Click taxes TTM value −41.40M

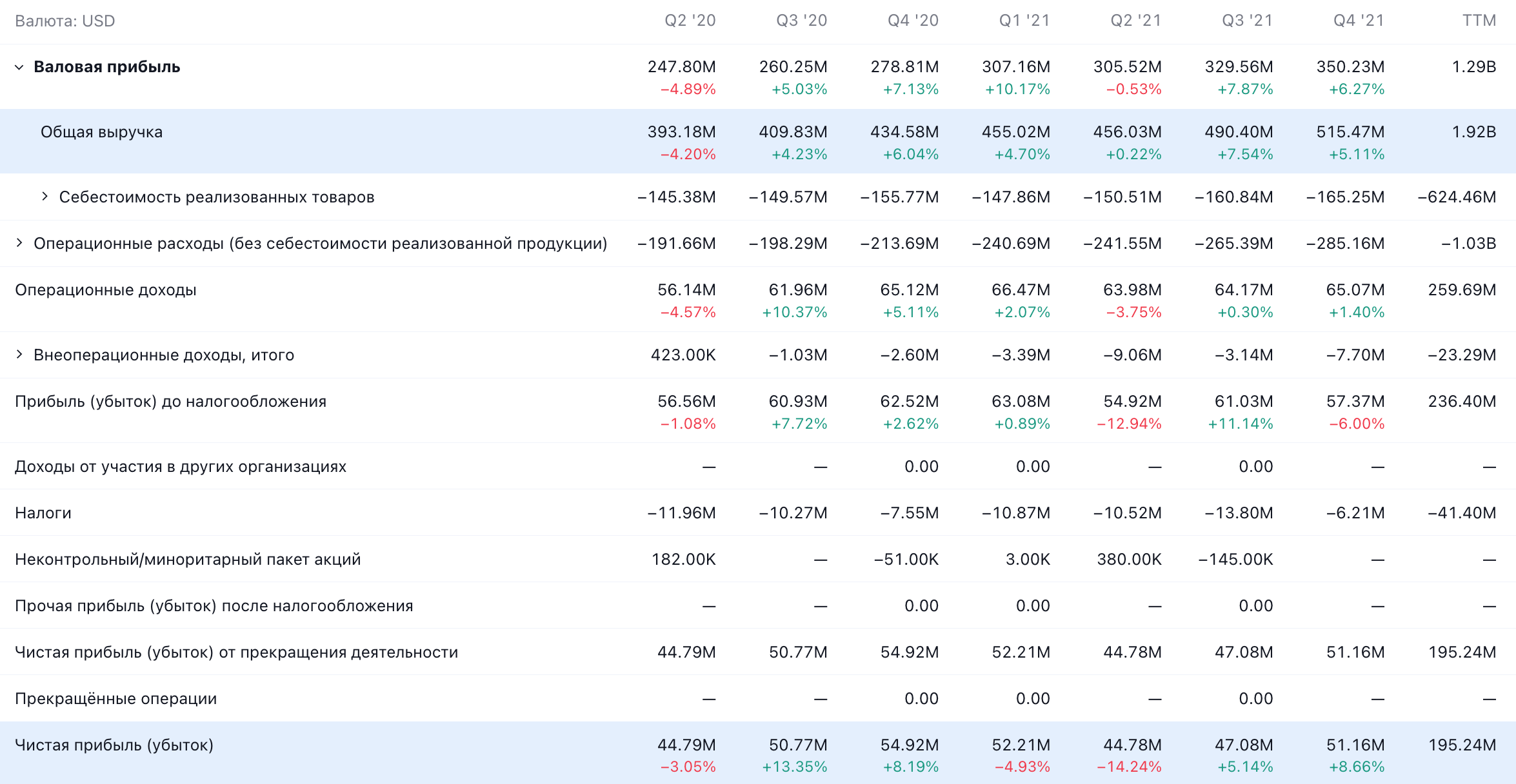1462,513
